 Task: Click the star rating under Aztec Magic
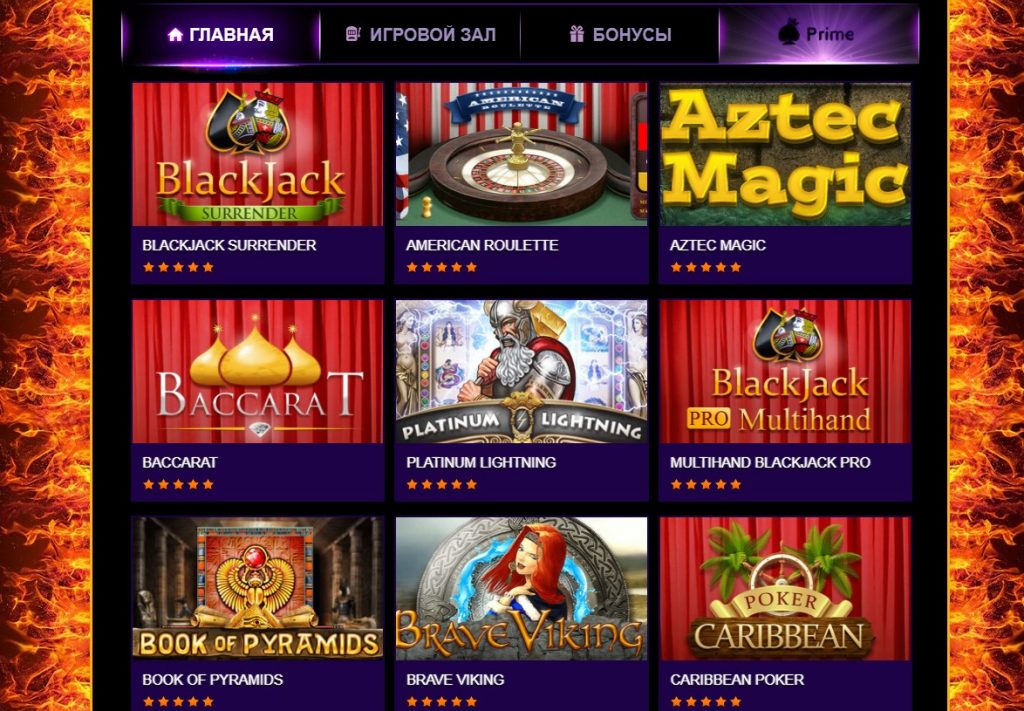tap(706, 267)
